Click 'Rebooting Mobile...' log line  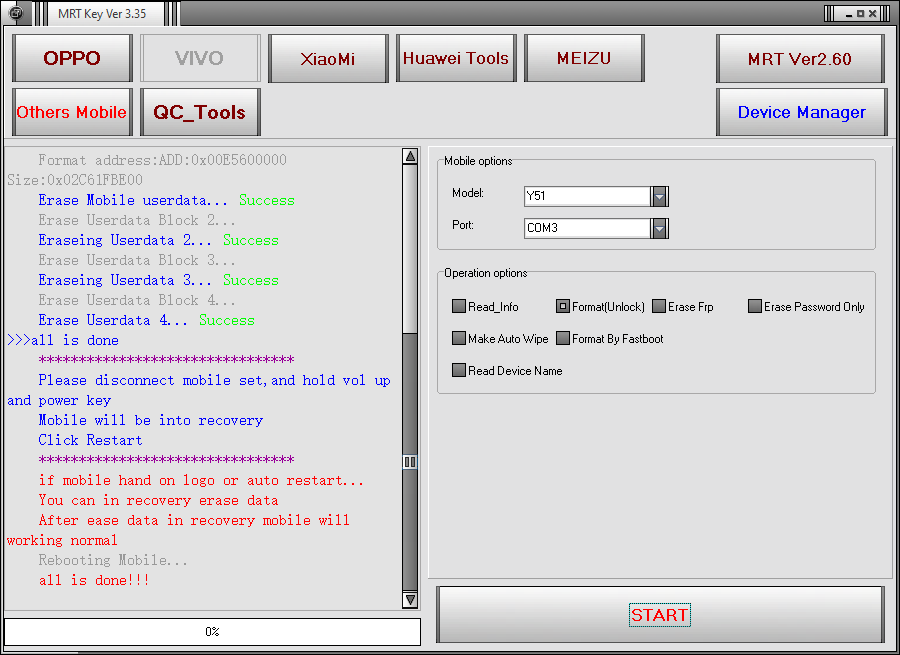113,560
